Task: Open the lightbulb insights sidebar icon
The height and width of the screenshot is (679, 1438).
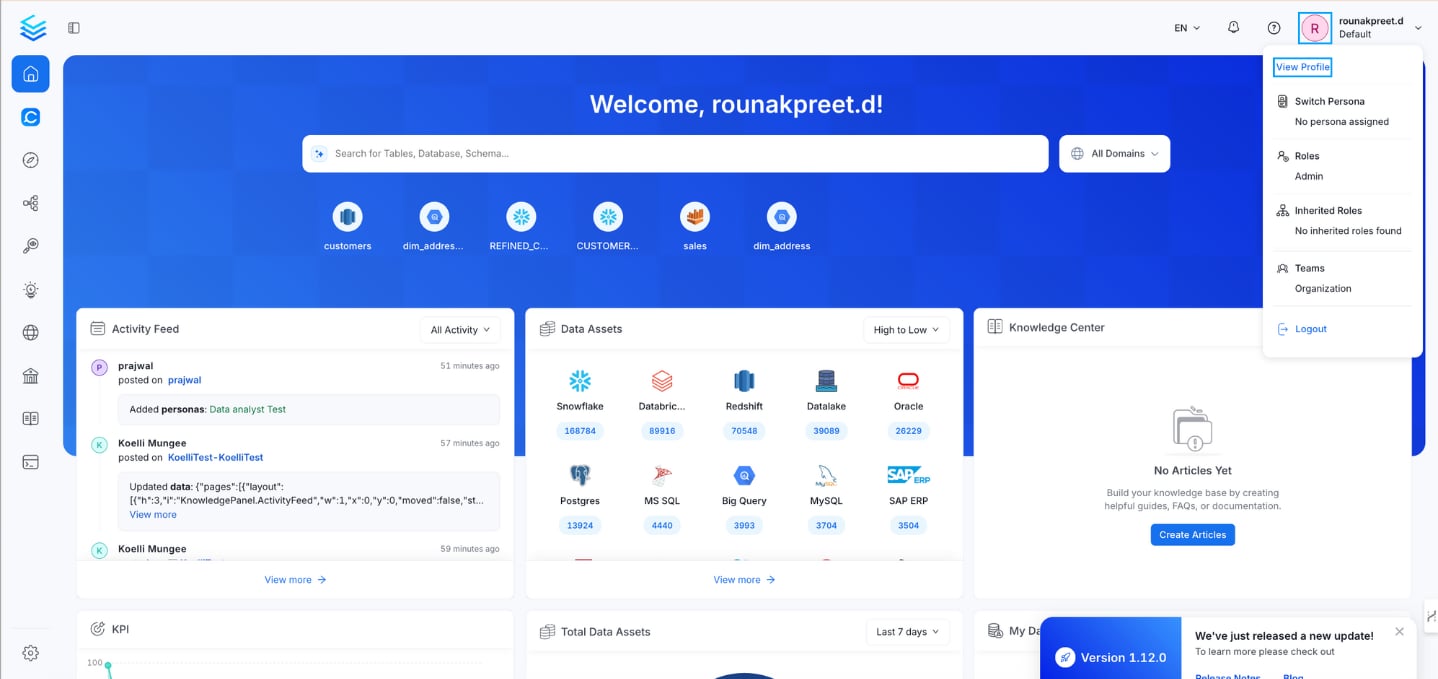Action: point(30,290)
